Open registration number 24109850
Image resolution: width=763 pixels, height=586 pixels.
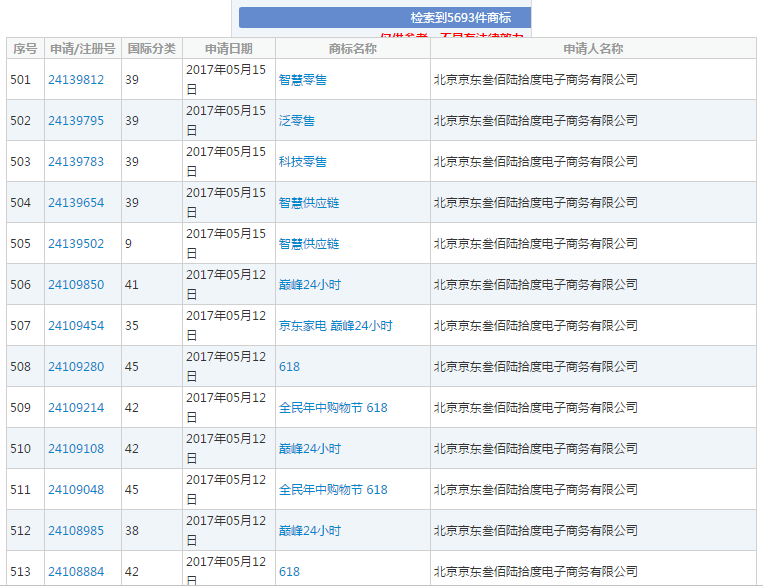(76, 285)
